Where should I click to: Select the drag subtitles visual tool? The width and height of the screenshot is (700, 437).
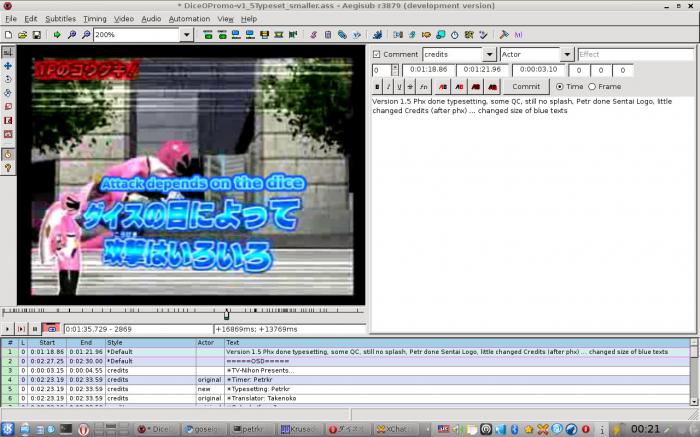tap(8, 66)
